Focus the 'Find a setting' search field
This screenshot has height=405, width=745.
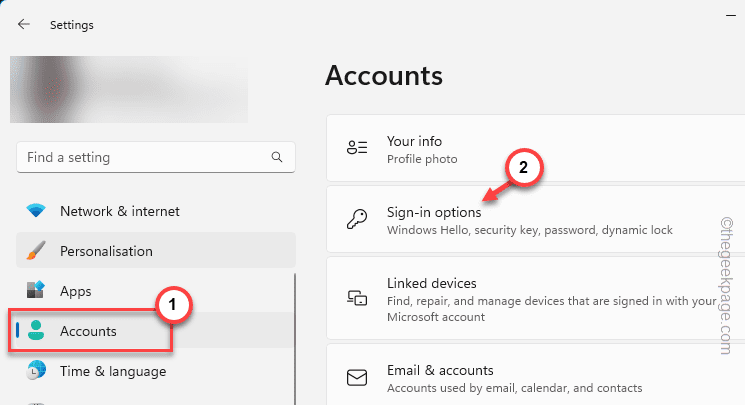point(140,157)
